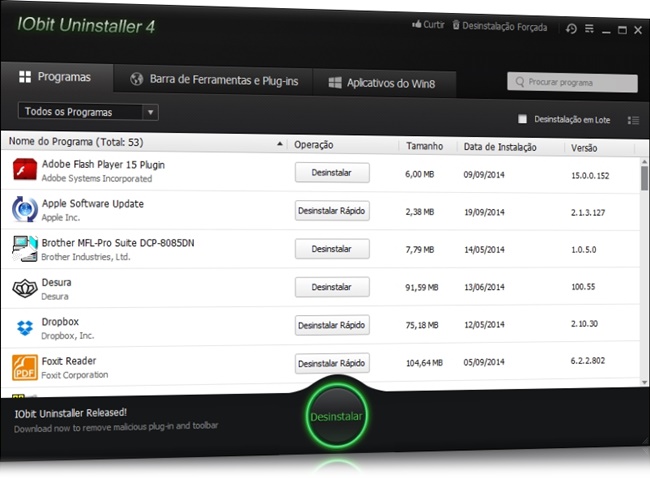Open Barra de Ferramentas e Plug-ins tab
The height and width of the screenshot is (478, 650).
213,80
